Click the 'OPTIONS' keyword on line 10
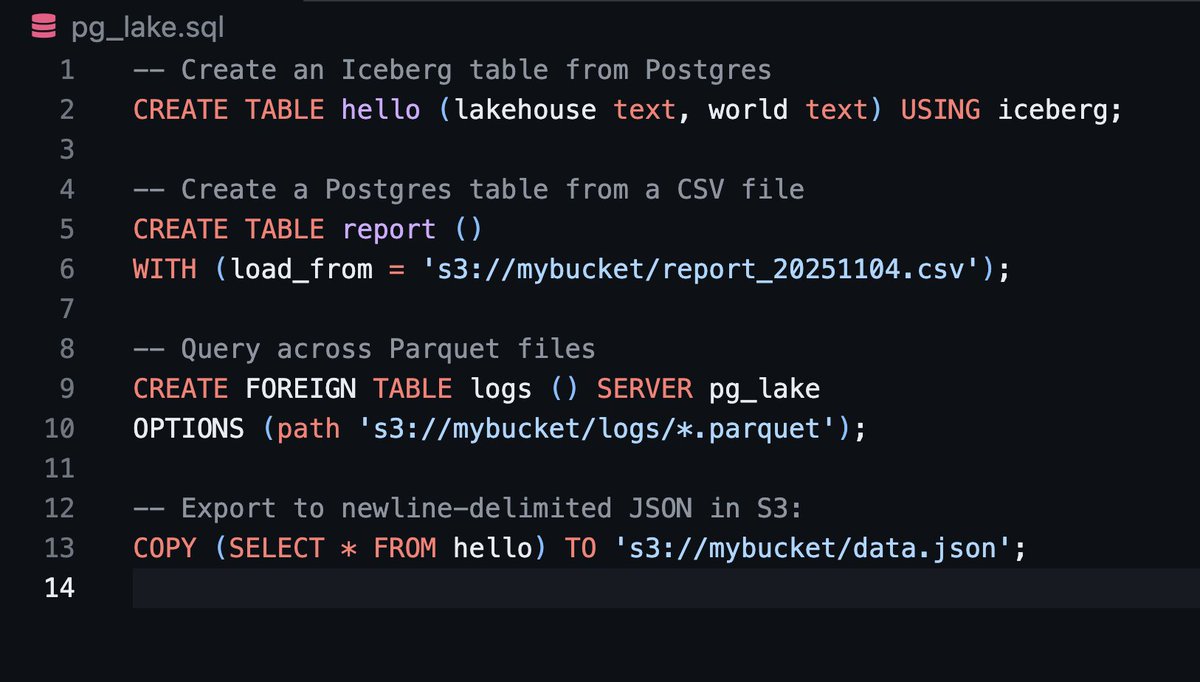Screen dimensions: 1200x682 tap(188, 429)
